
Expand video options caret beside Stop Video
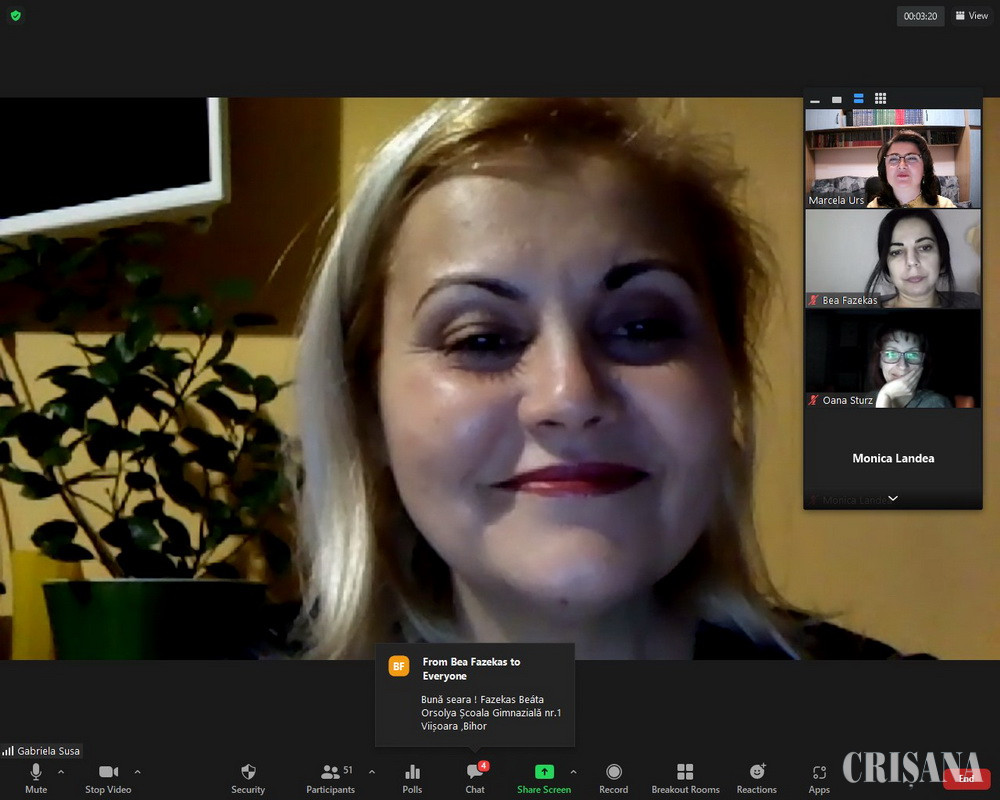point(137,772)
